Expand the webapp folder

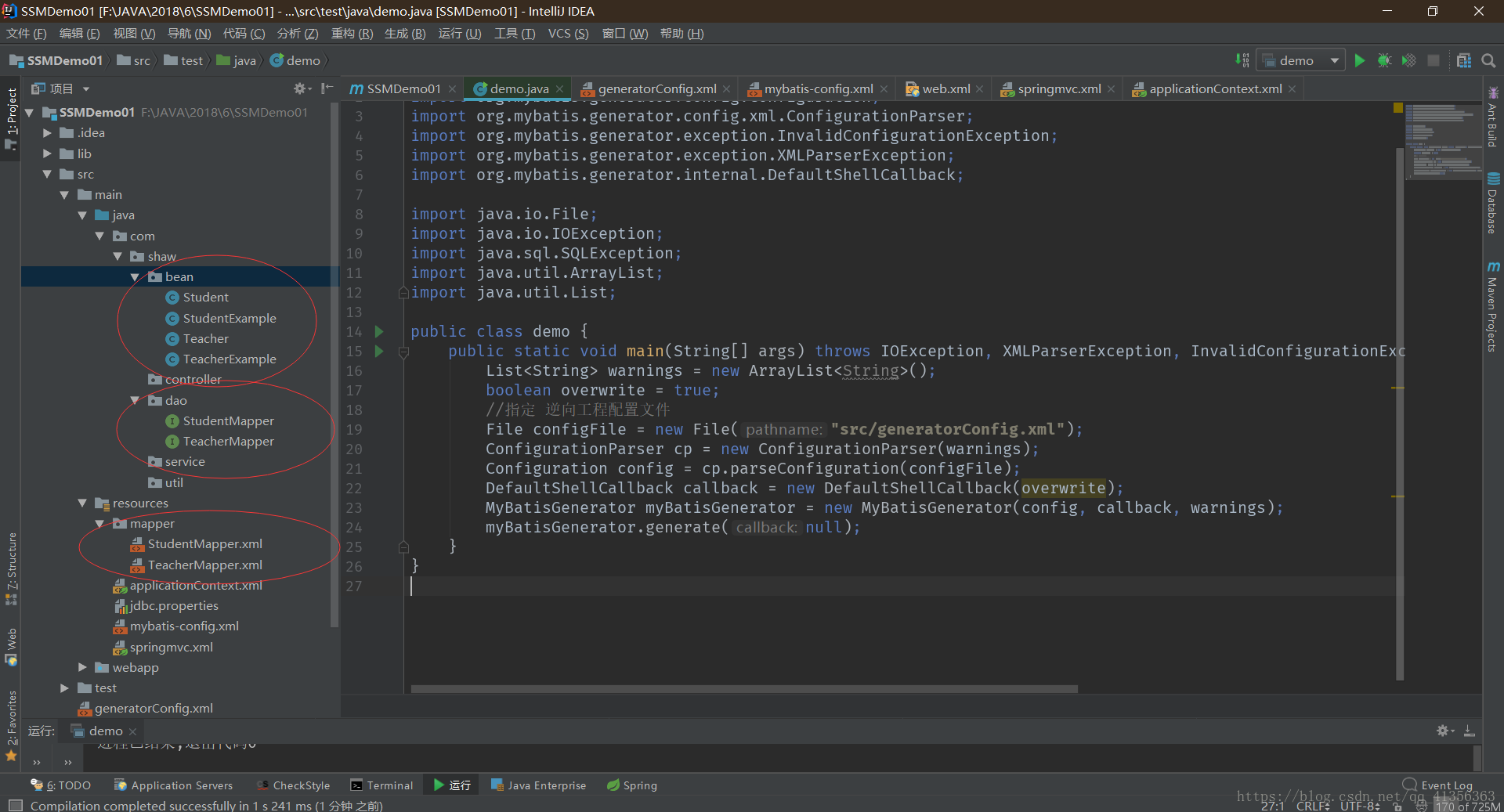(x=82, y=668)
